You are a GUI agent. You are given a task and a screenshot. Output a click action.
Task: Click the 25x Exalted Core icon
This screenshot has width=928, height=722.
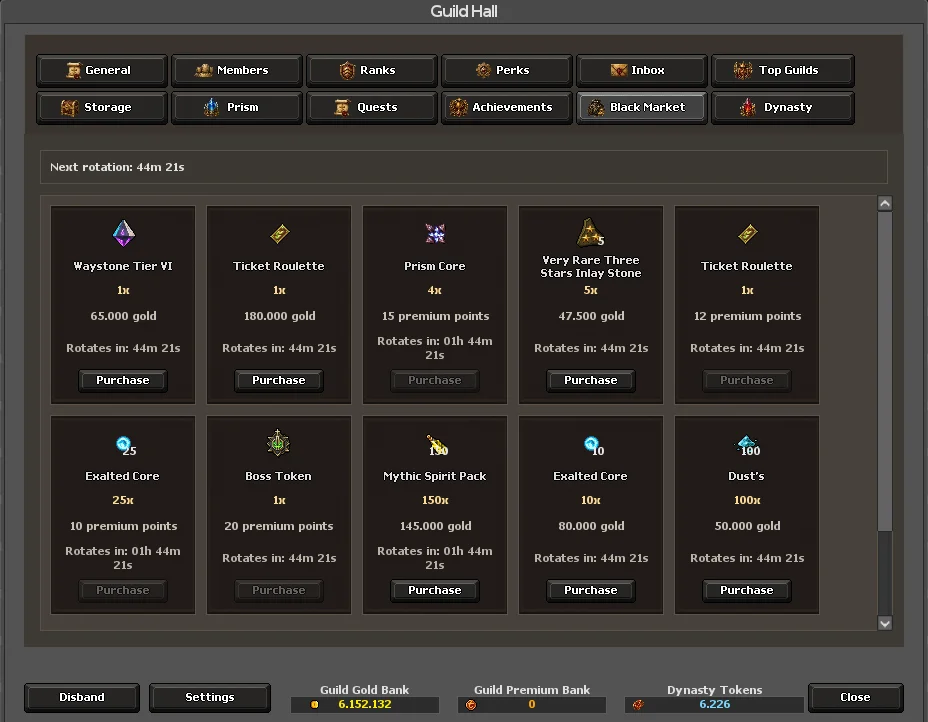point(125,445)
